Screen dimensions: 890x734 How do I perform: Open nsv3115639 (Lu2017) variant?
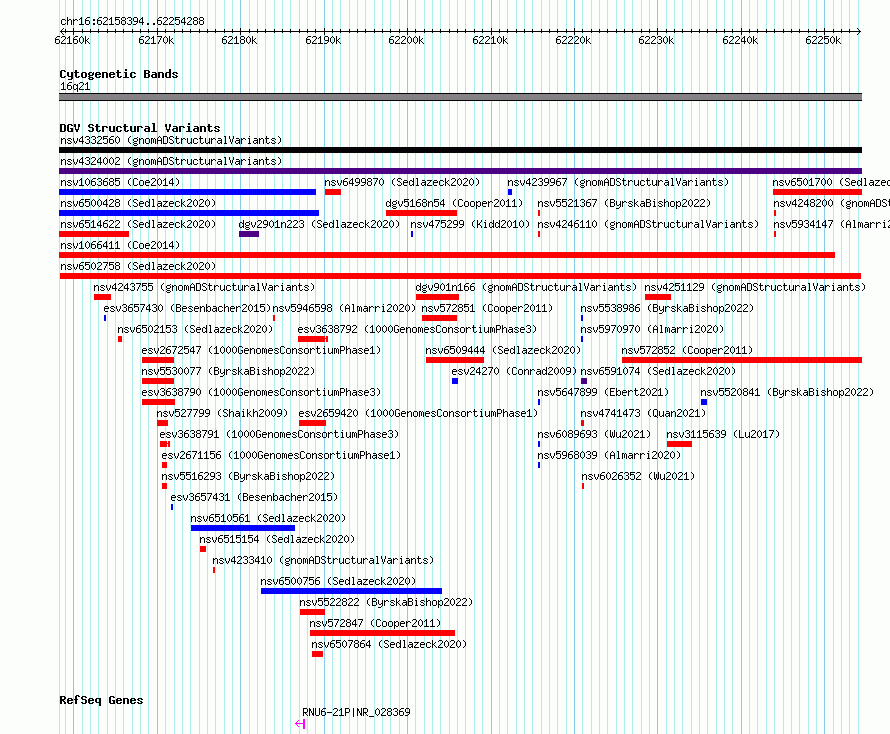pos(723,434)
